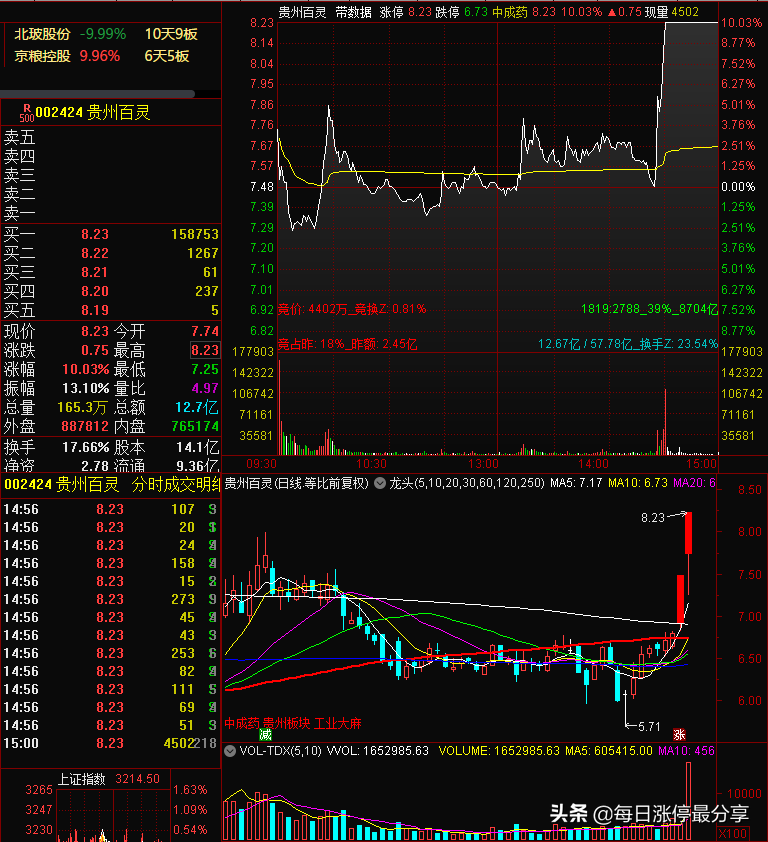Viewport: 768px width, 842px height.
Task: Click the 002424 贵州百灵 stock title
Action: 92,113
